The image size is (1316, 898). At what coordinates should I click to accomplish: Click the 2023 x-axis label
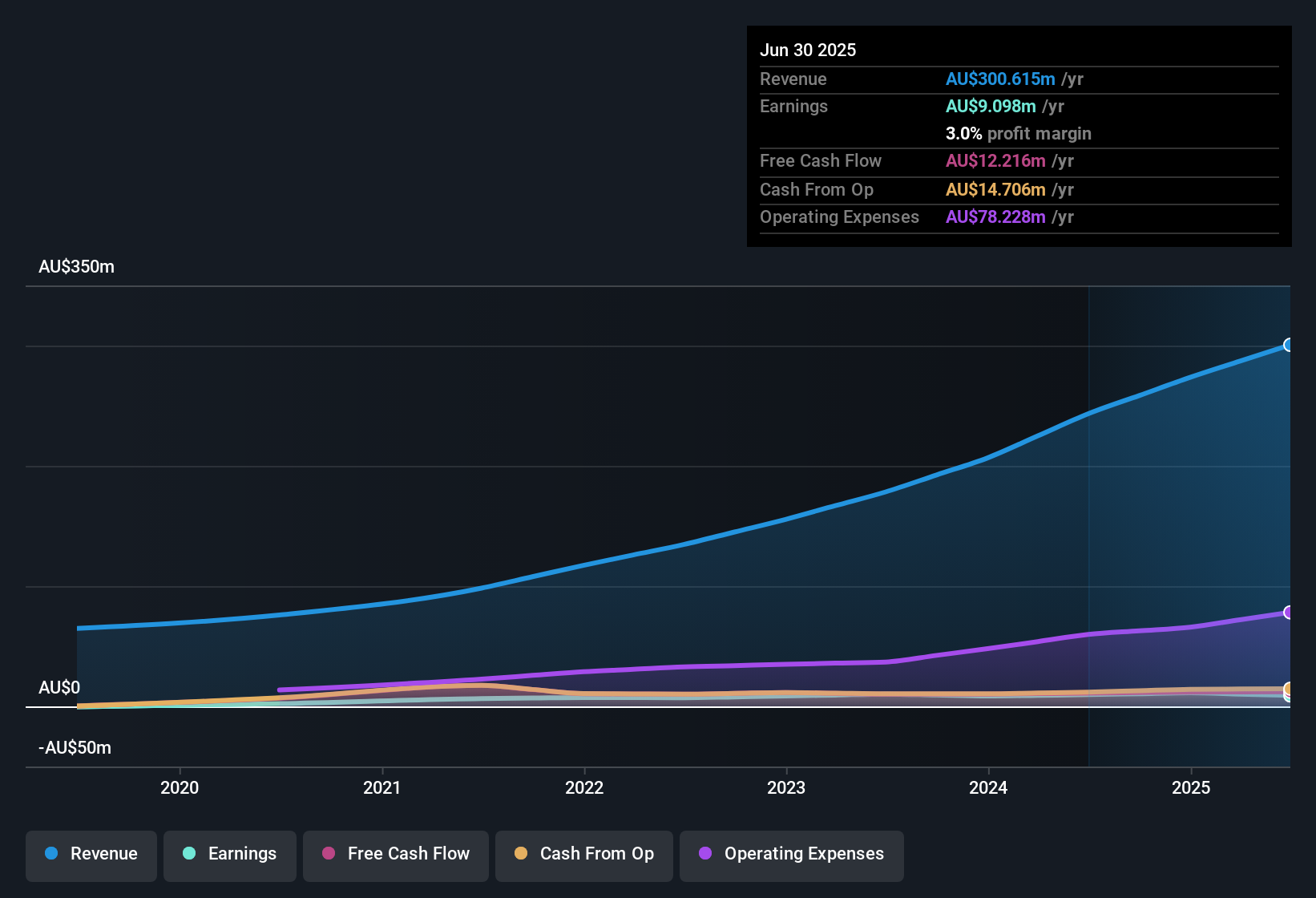[x=786, y=787]
